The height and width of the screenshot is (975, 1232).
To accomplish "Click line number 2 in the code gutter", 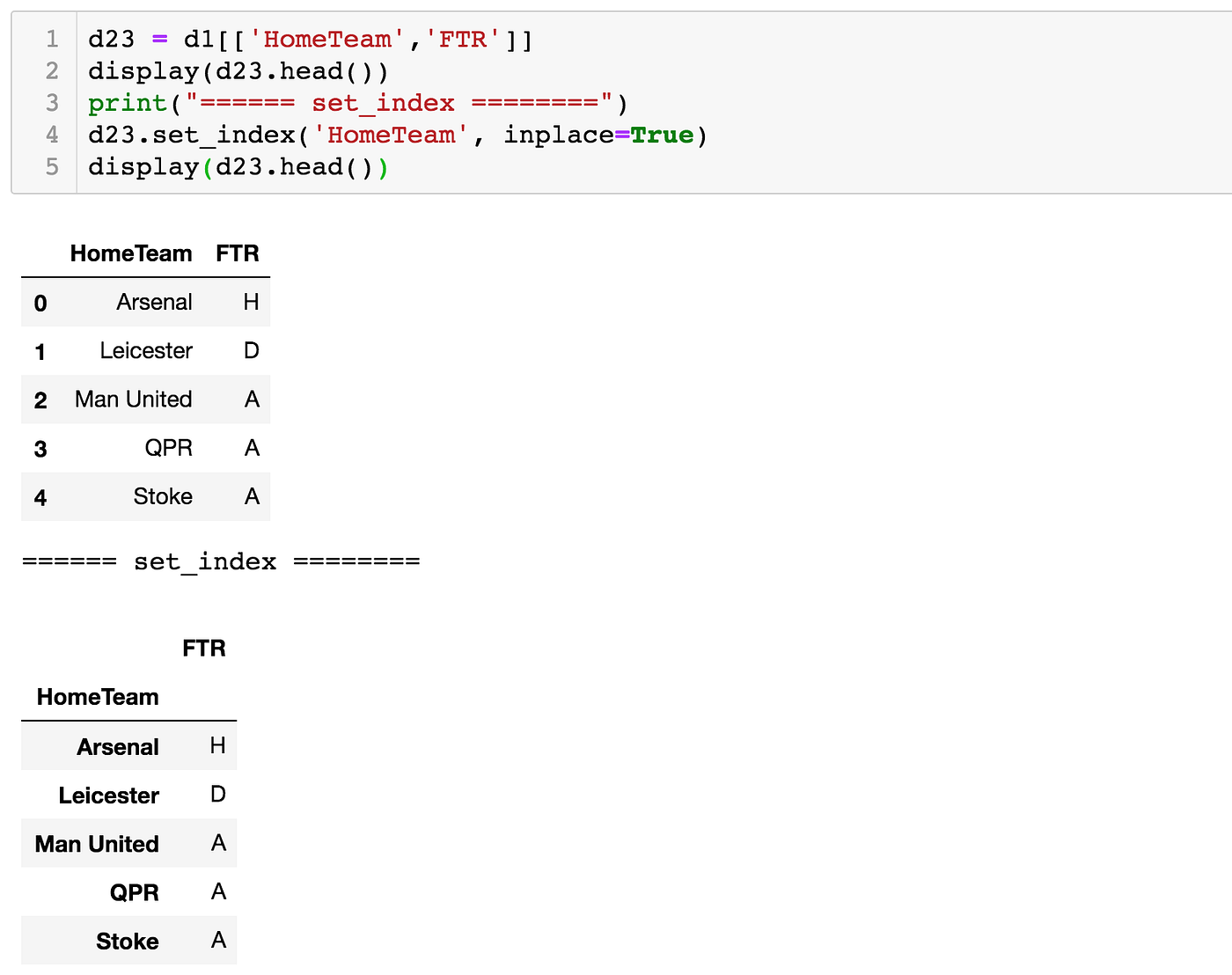I will (x=53, y=71).
